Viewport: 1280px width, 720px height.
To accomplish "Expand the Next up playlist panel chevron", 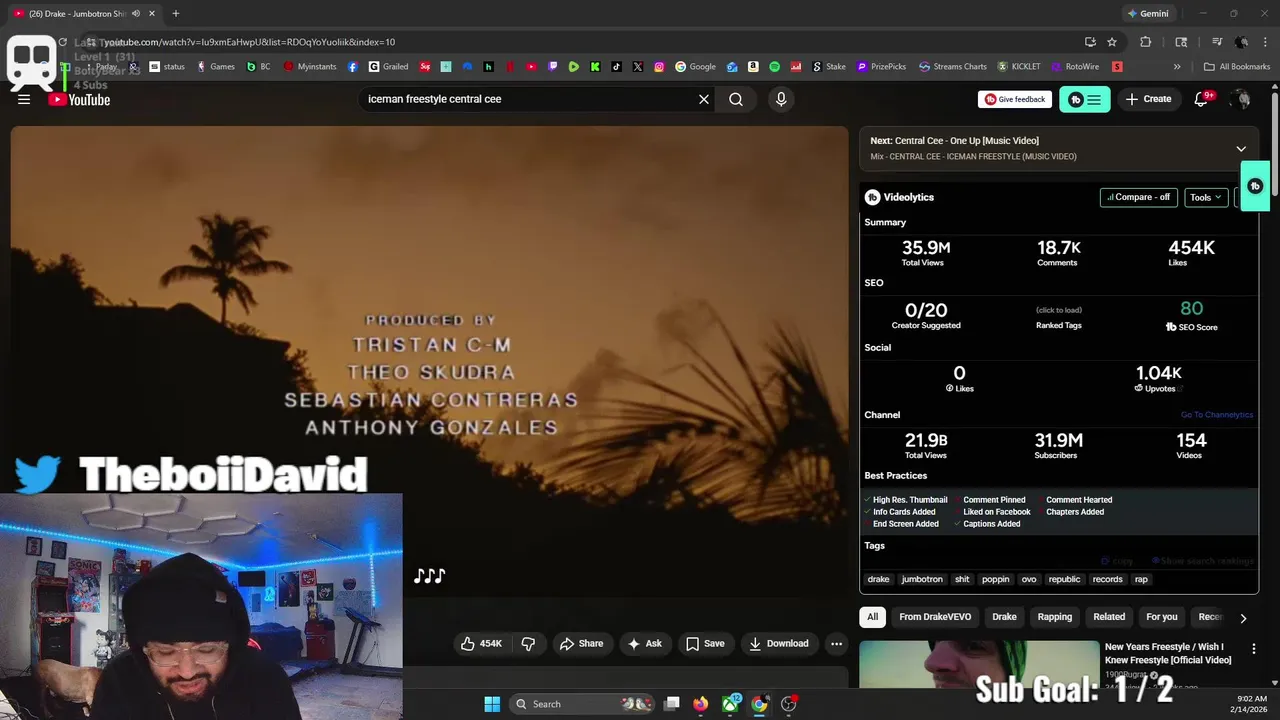I will [1241, 149].
